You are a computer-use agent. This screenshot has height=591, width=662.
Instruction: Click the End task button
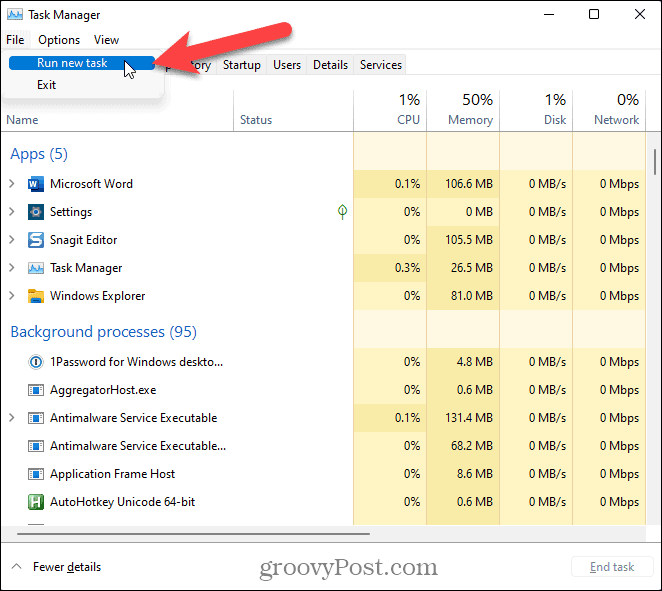click(612, 567)
